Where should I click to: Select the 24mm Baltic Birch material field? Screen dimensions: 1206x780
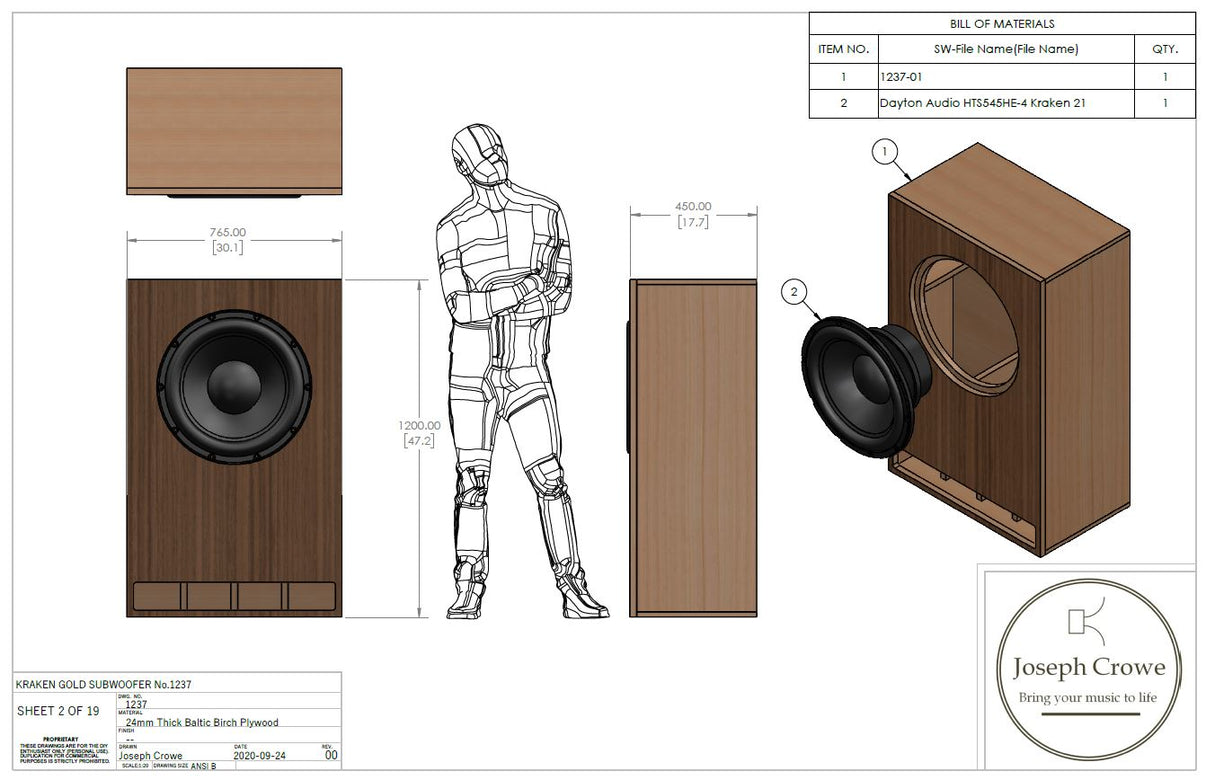[200, 721]
